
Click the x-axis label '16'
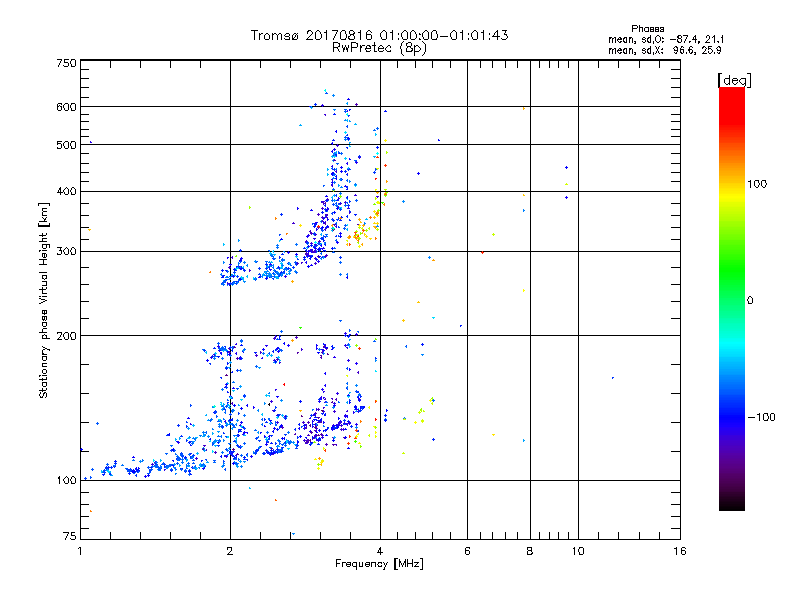(x=680, y=551)
